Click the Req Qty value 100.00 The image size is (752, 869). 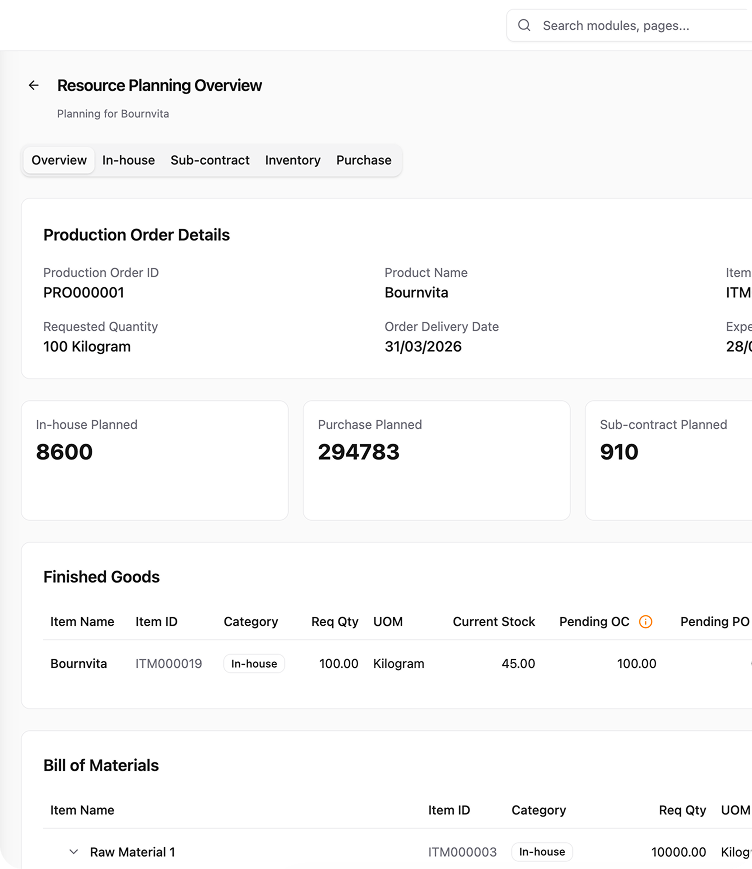pos(339,663)
